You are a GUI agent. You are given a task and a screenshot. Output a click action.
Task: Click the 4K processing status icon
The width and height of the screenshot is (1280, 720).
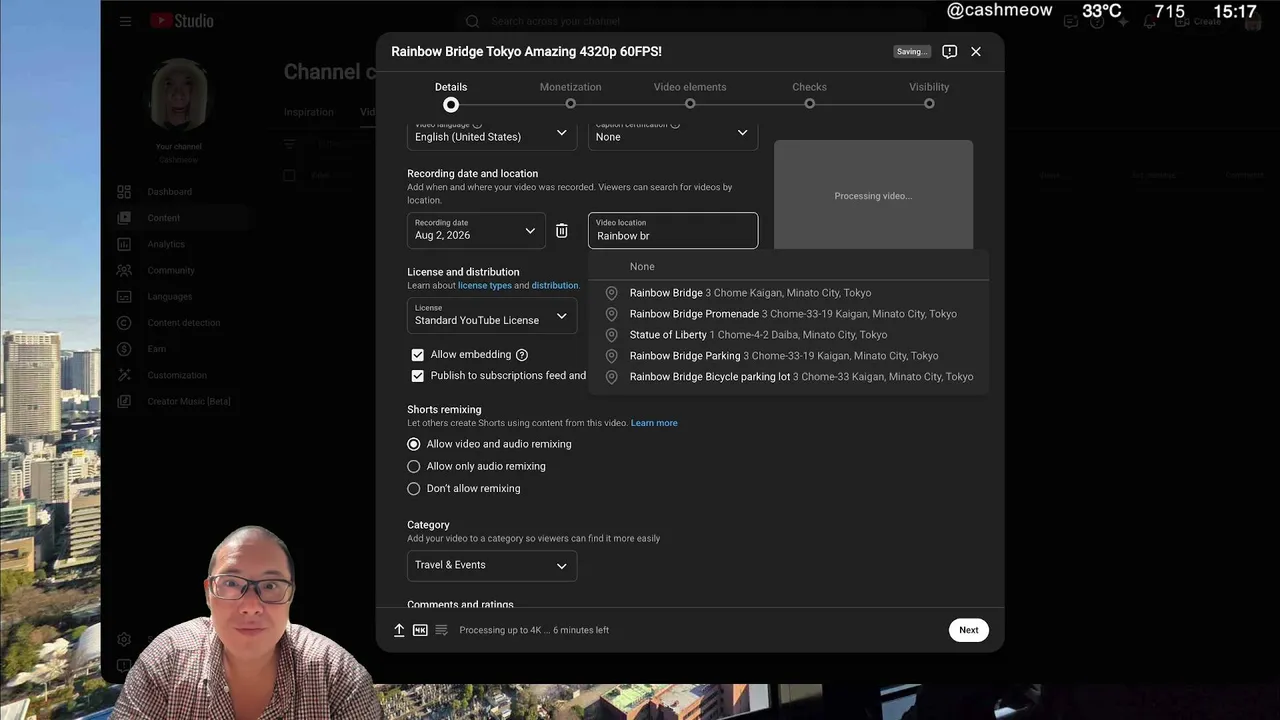tap(420, 630)
